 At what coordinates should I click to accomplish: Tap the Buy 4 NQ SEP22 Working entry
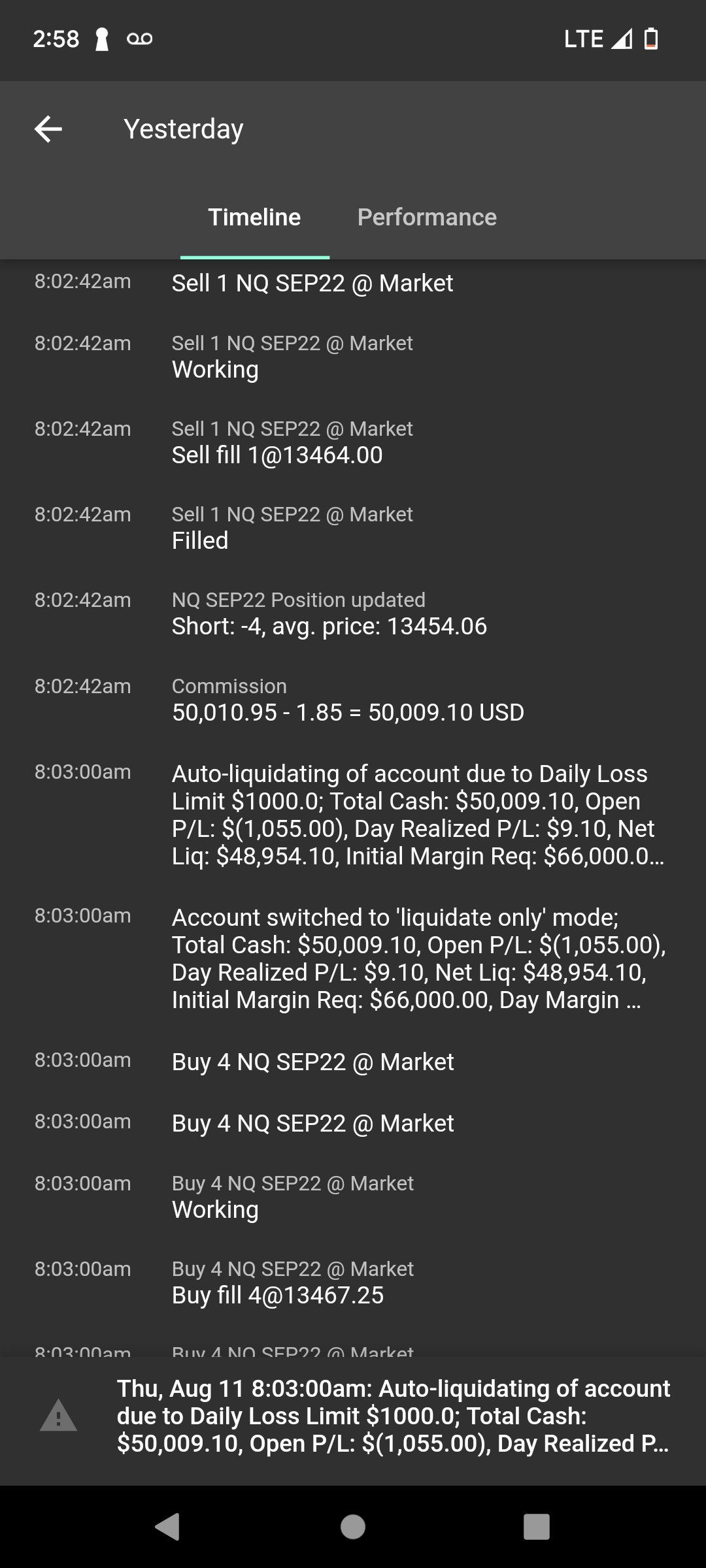tap(353, 1196)
